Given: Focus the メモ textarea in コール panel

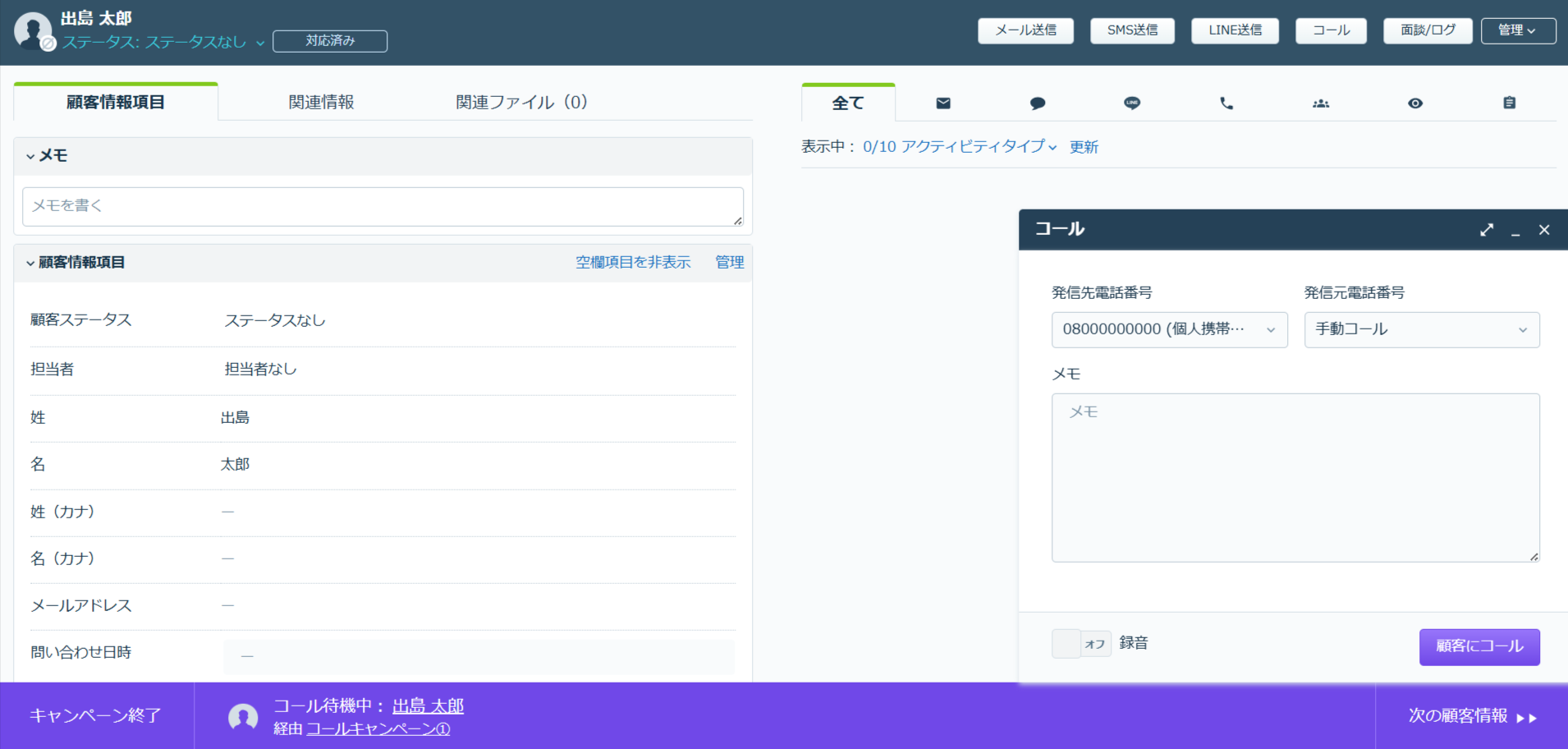Looking at the screenshot, I should pyautogui.click(x=1295, y=478).
